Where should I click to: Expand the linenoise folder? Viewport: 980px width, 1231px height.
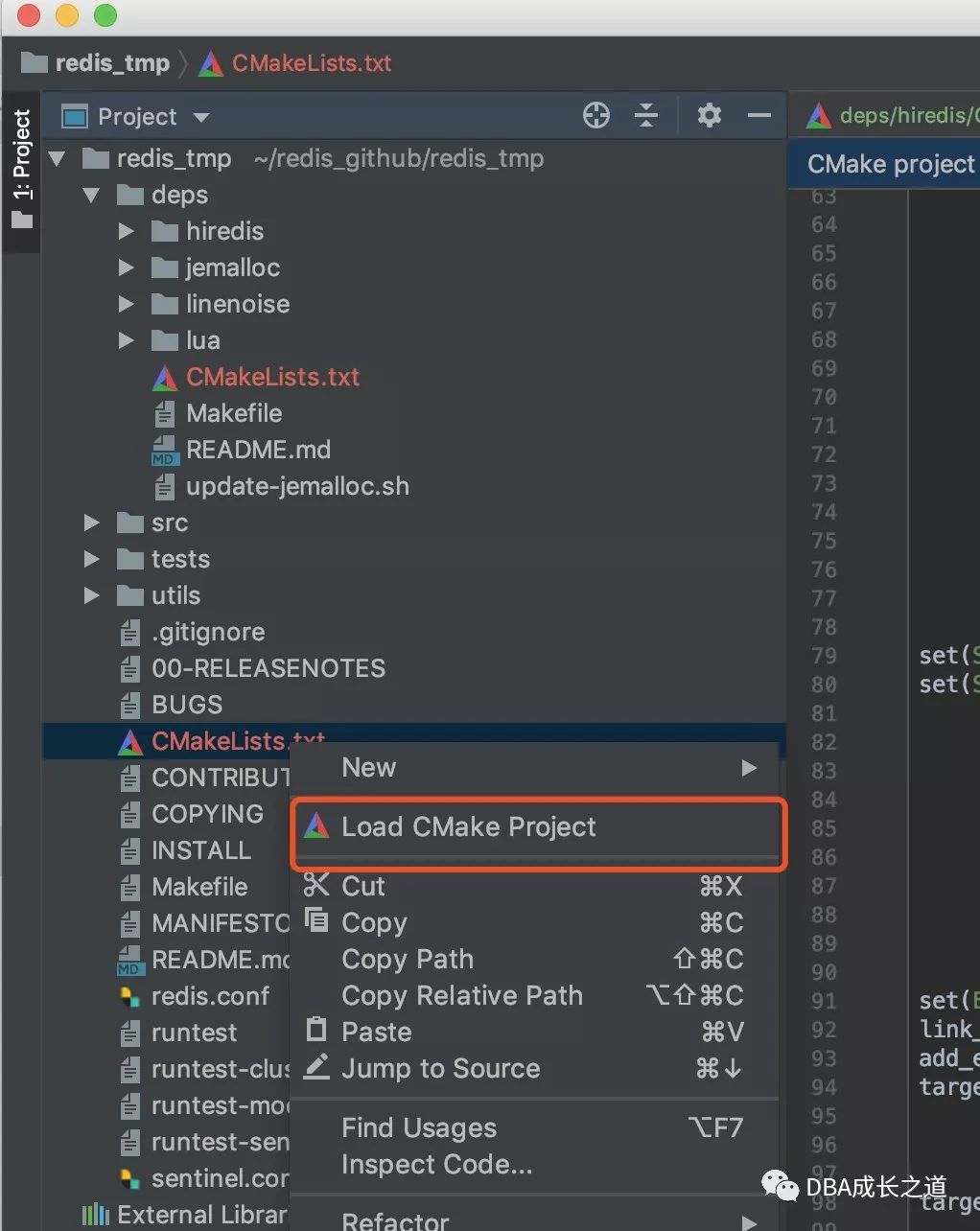[x=126, y=304]
